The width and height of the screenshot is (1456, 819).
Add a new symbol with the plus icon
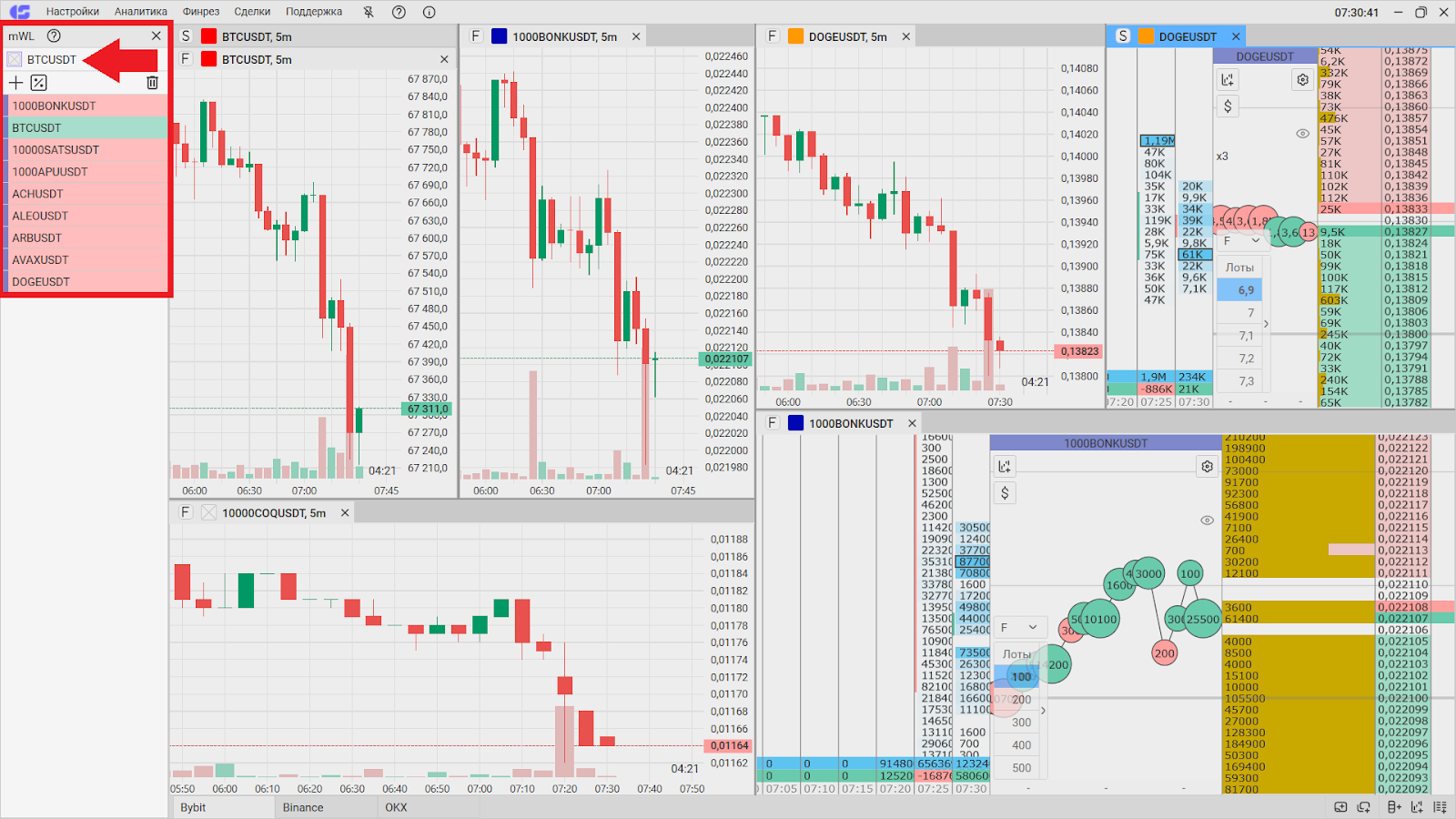point(15,83)
